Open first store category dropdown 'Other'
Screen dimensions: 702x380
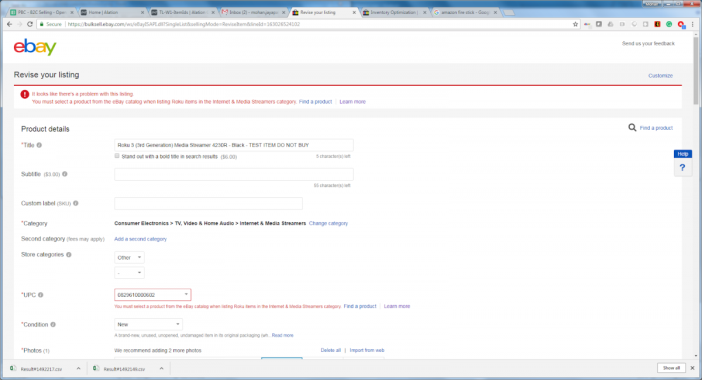[129, 257]
